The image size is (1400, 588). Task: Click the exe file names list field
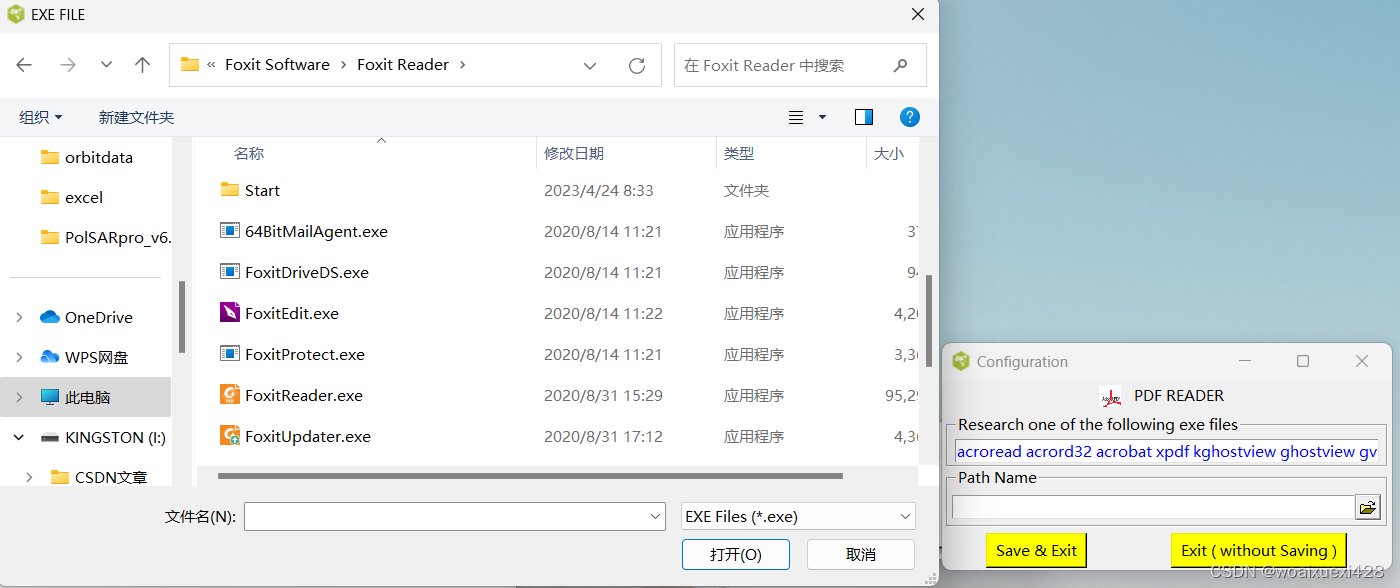[x=1166, y=452]
